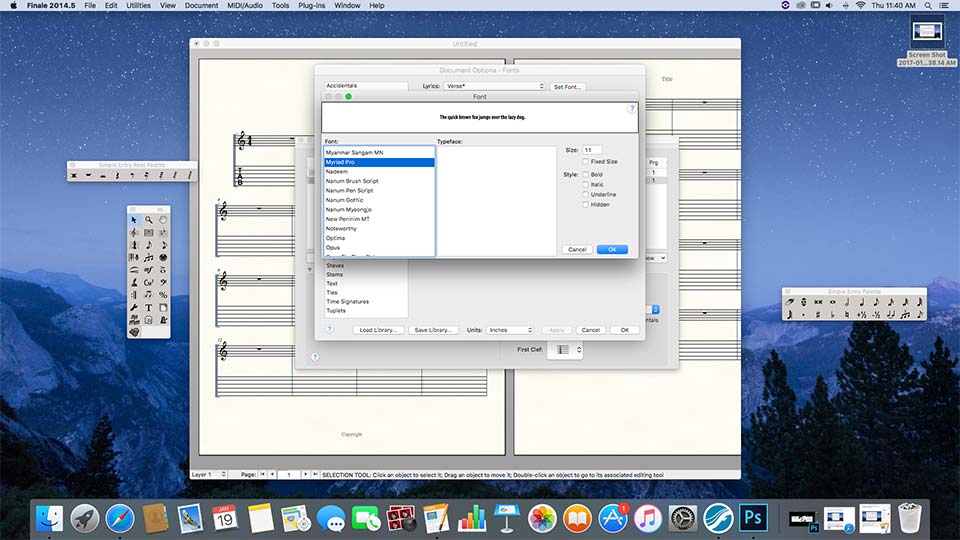960x540 pixels.
Task: Choose the Text tool (T icon)
Action: click(148, 308)
